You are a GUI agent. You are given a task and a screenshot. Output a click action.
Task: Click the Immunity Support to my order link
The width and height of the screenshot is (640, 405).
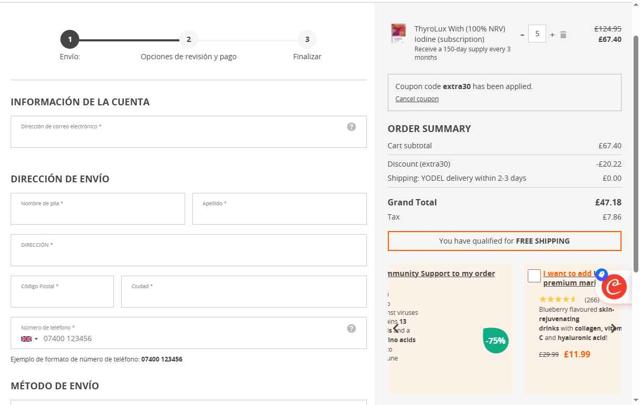click(441, 274)
